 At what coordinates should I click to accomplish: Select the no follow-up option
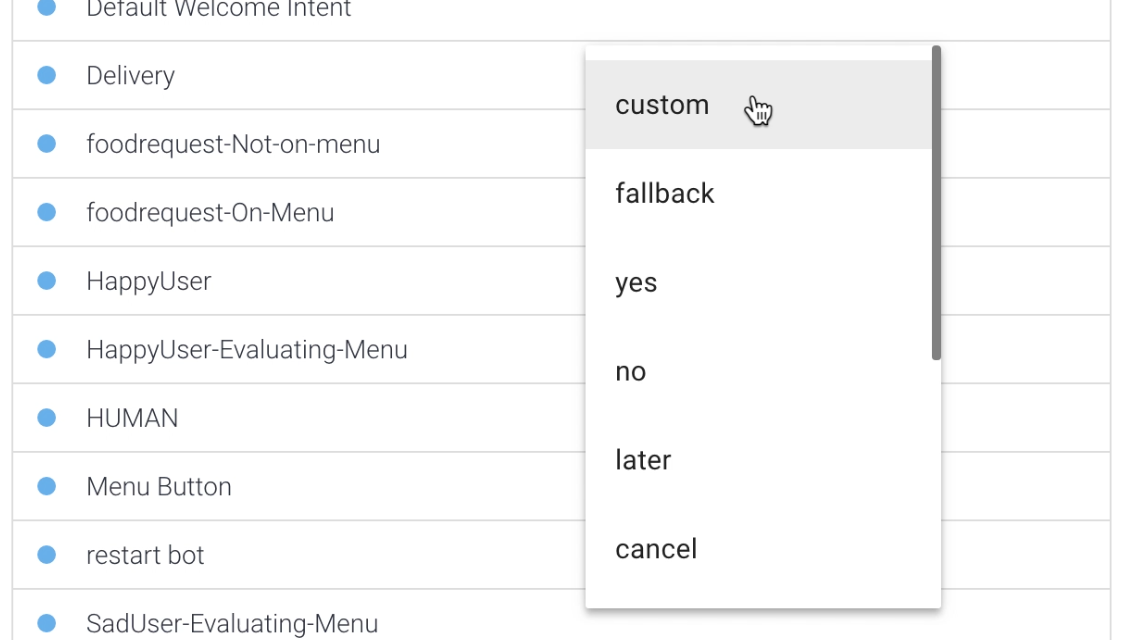(631, 372)
